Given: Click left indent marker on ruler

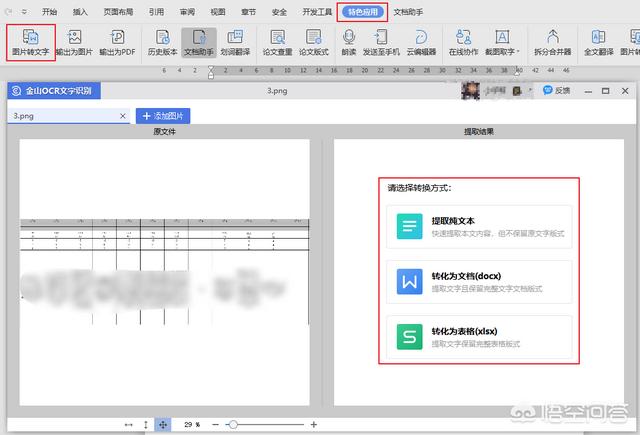Looking at the screenshot, I should coord(211,72).
